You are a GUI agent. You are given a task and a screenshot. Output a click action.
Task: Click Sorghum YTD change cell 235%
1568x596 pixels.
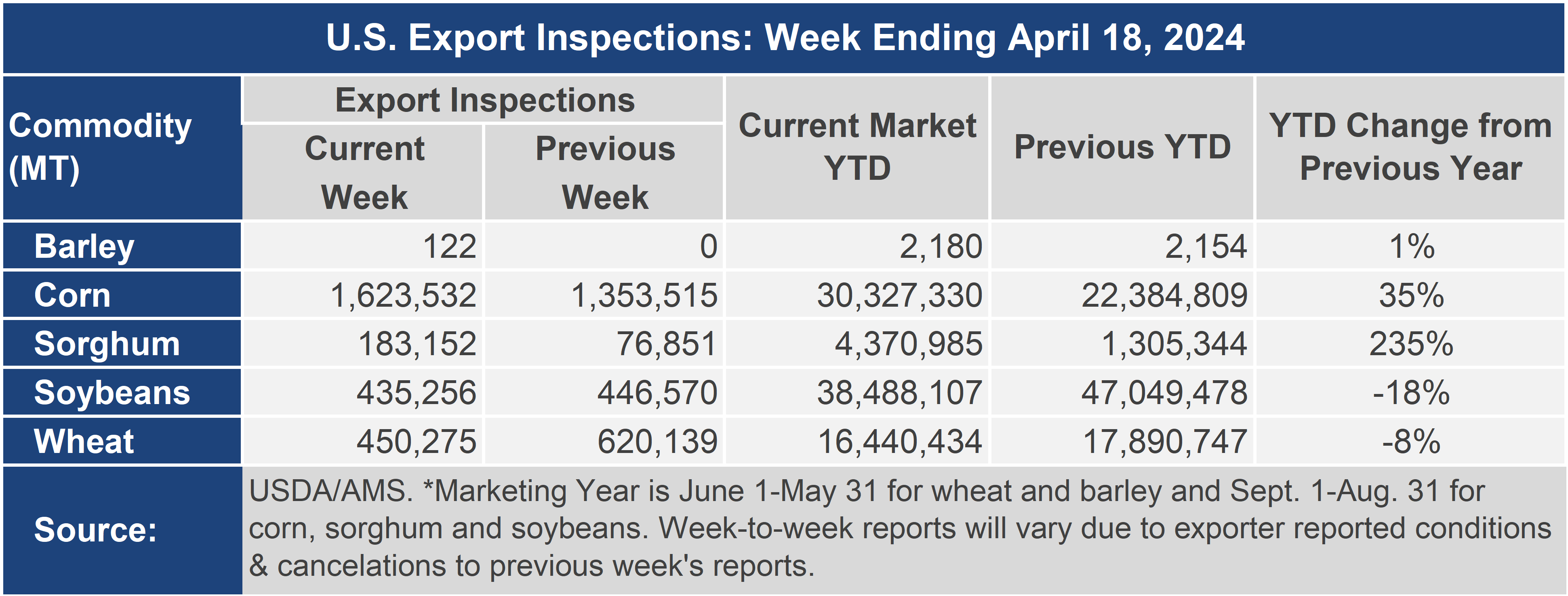(x=1411, y=344)
